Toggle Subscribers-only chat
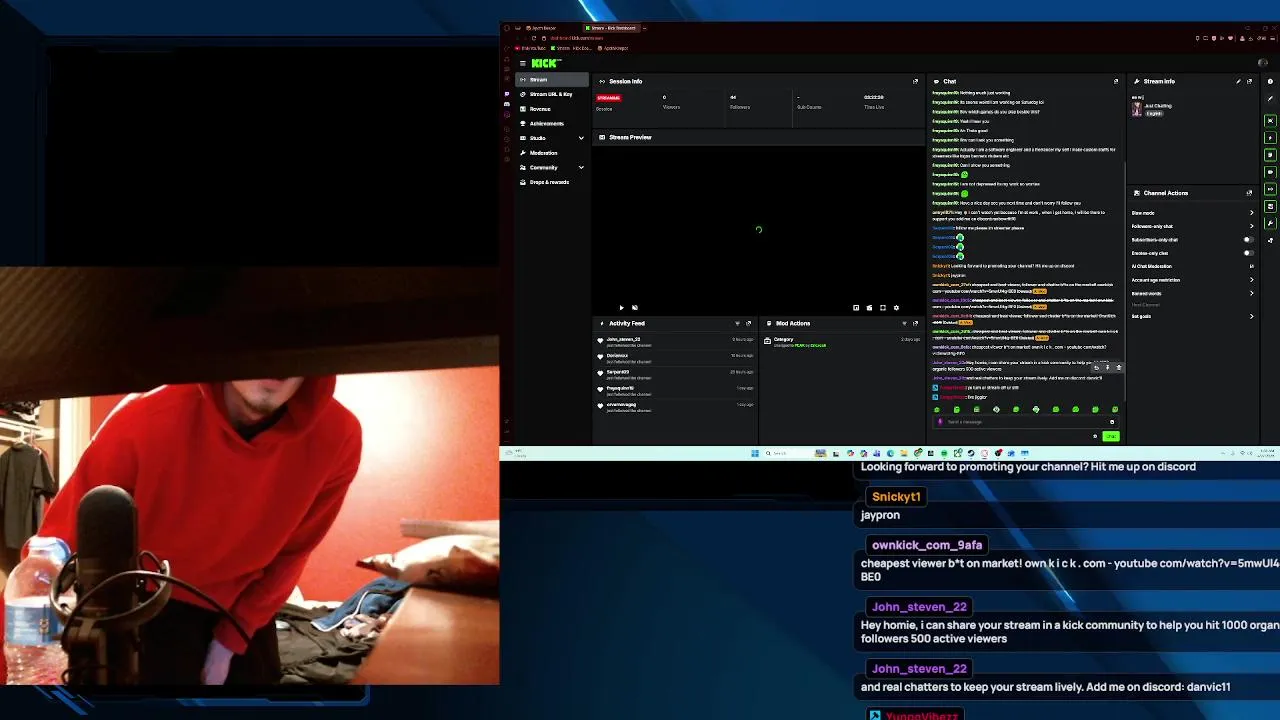Screen dimensions: 1280x720 (1249, 240)
